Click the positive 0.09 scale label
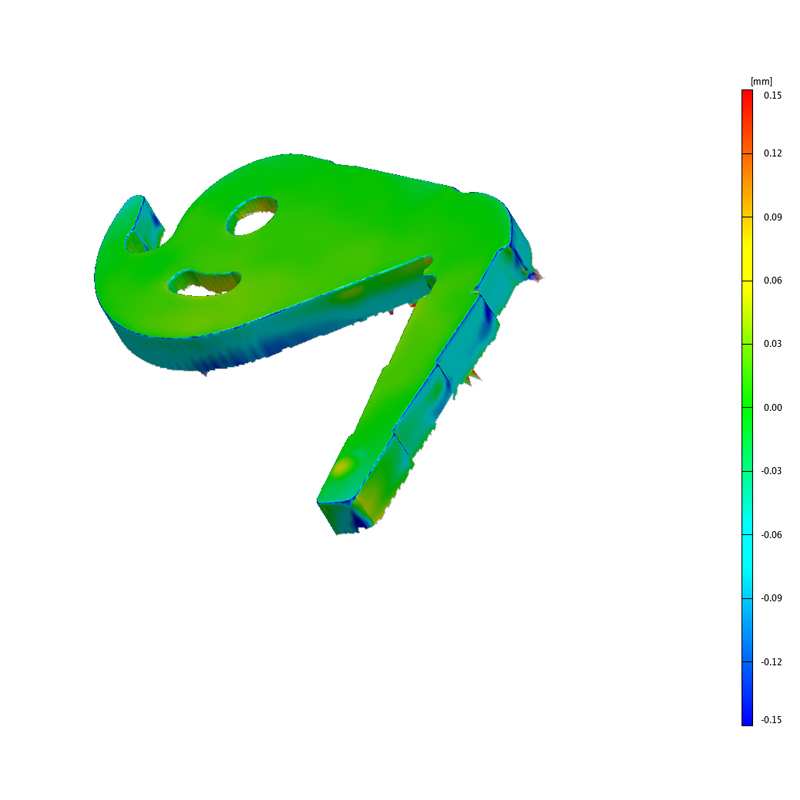This screenshot has width=800, height=800. coord(772,217)
